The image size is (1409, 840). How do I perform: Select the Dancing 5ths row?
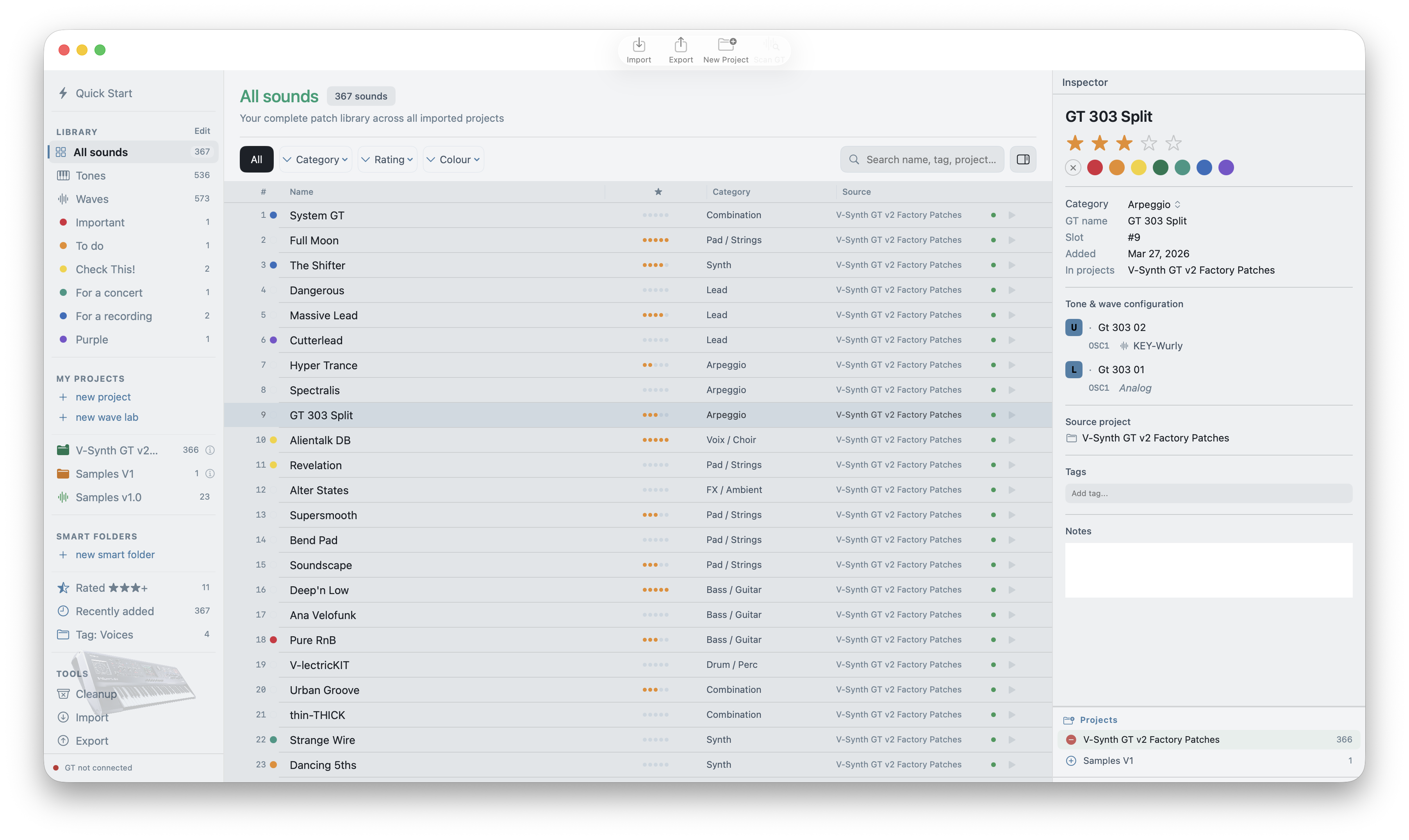(x=638, y=765)
